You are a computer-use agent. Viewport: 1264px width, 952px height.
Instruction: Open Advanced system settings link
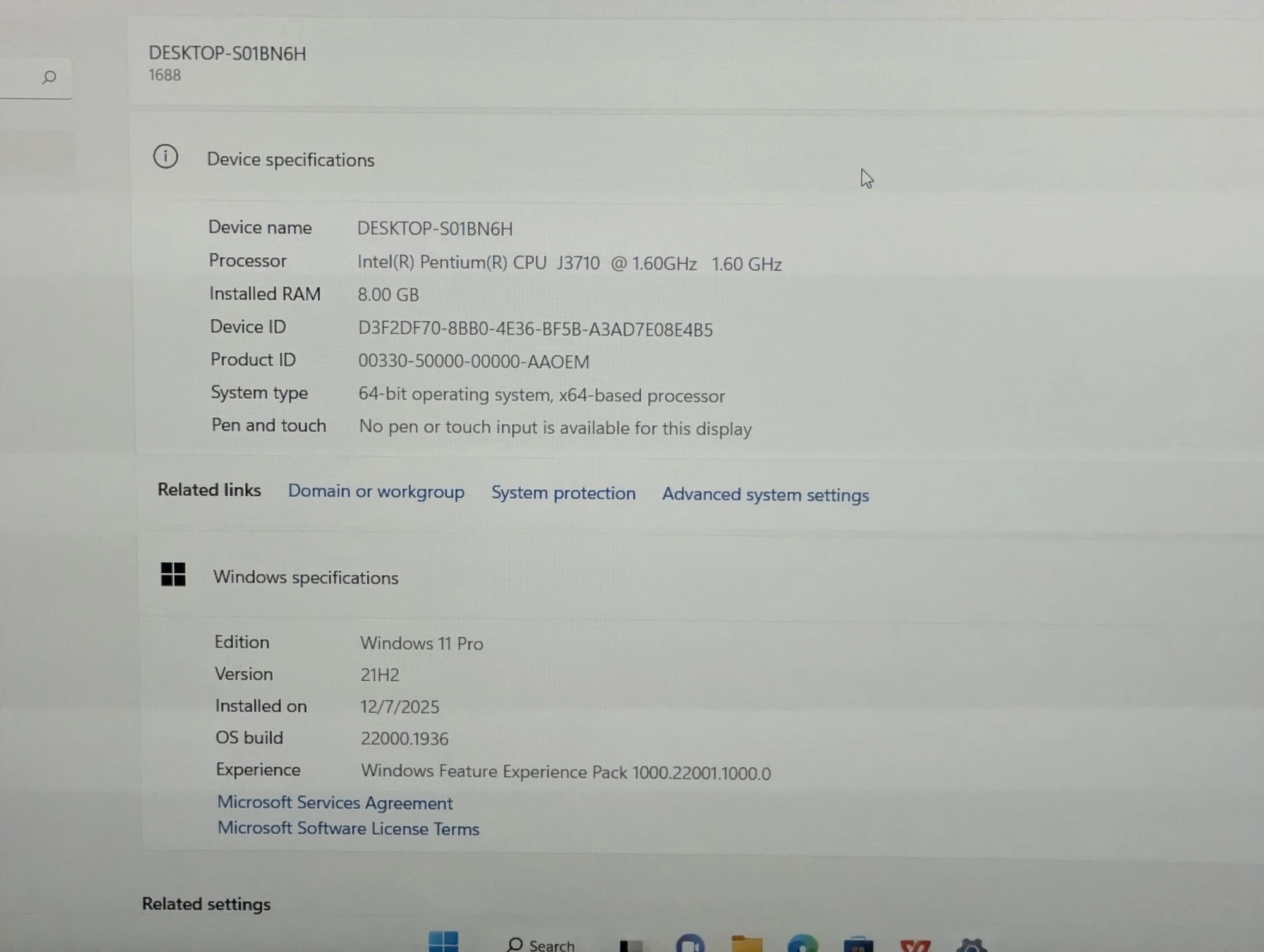765,495
